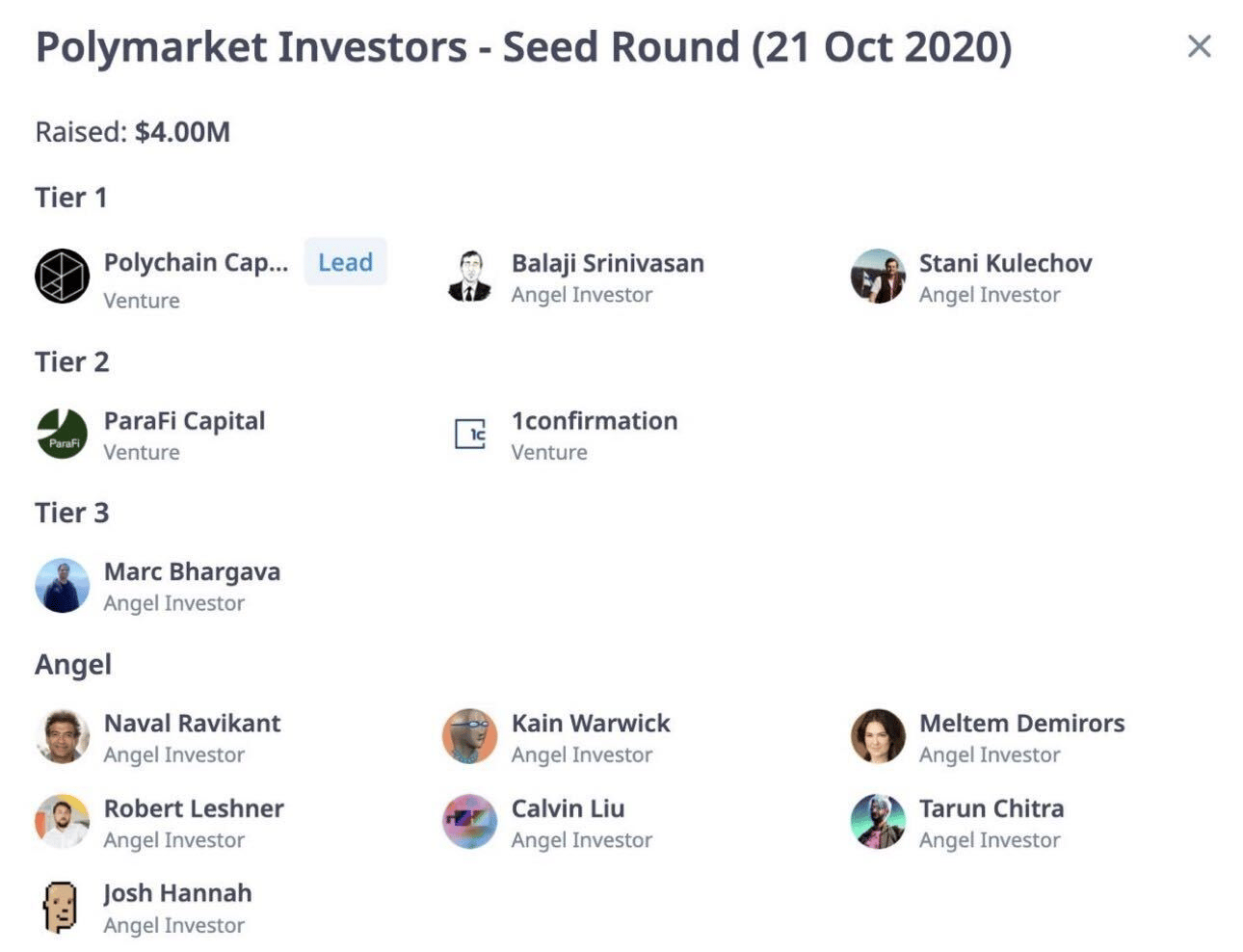Click the Lead badge next to Polychain
Viewport: 1243px width, 952px height.
[345, 262]
